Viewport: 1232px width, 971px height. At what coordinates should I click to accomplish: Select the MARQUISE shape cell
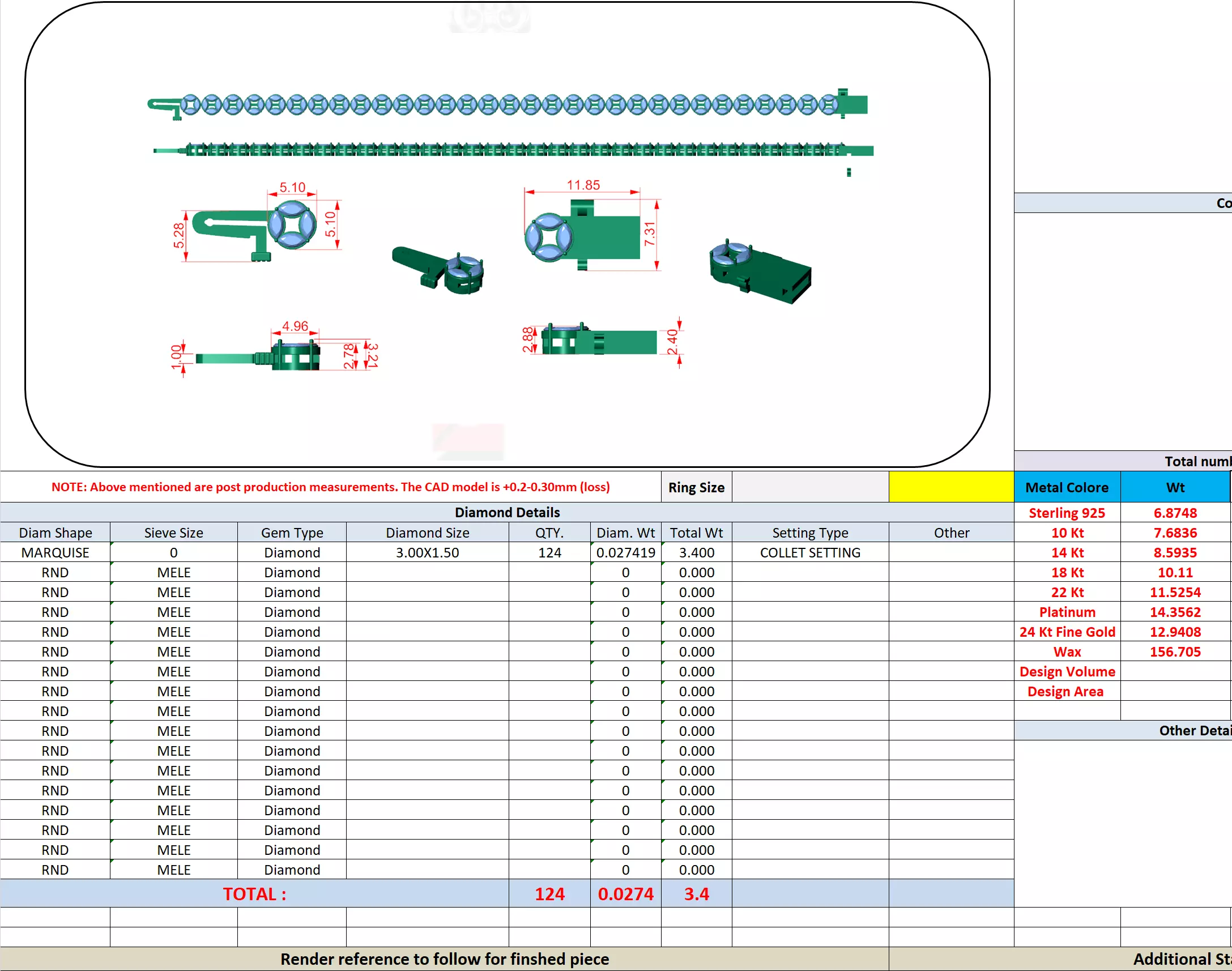55,552
